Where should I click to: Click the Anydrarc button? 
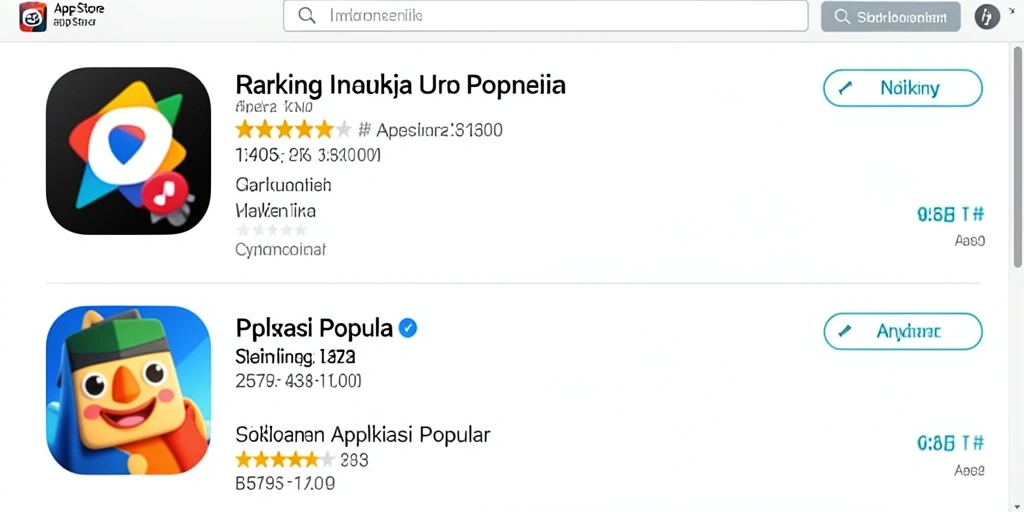pos(903,332)
